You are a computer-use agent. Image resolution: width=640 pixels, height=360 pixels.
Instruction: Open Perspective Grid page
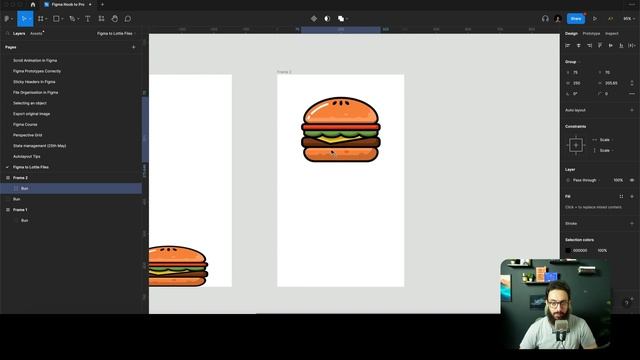tap(28, 135)
